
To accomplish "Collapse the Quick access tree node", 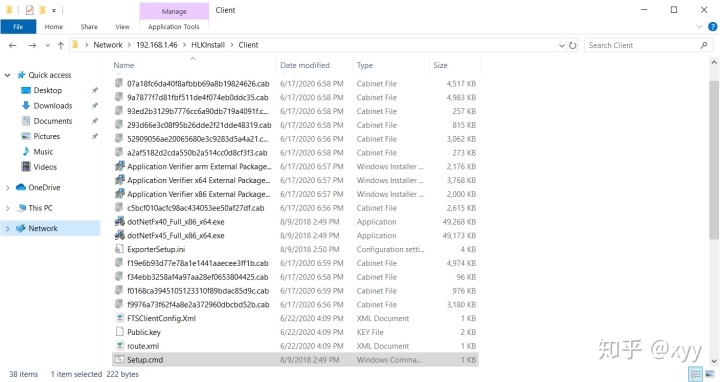I will (x=7, y=75).
